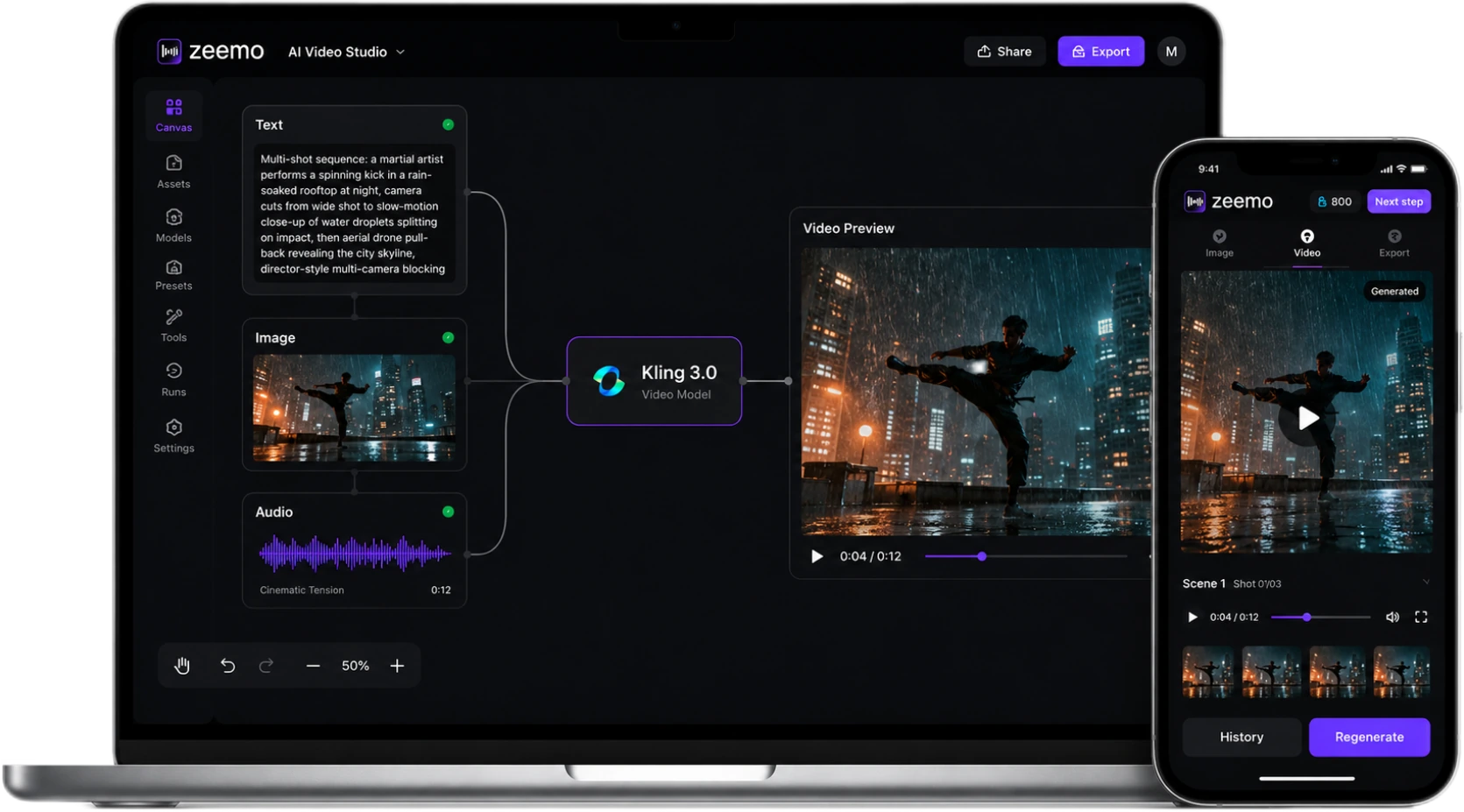
Task: Open the AI Video Studio dropdown
Action: tap(347, 52)
